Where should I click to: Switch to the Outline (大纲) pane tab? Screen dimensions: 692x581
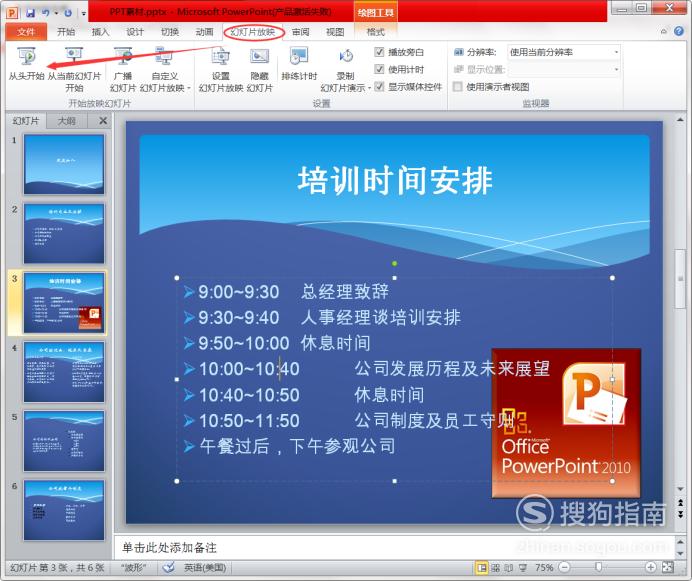coord(67,121)
